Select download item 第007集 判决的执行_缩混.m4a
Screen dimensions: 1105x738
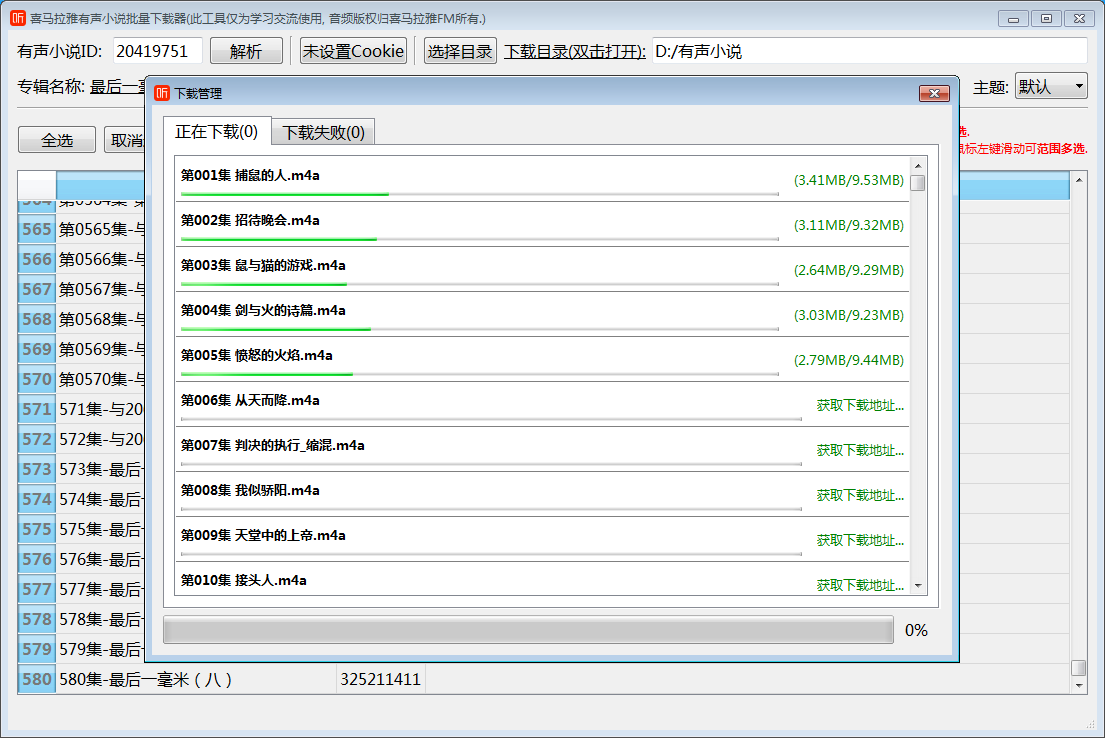(542, 450)
